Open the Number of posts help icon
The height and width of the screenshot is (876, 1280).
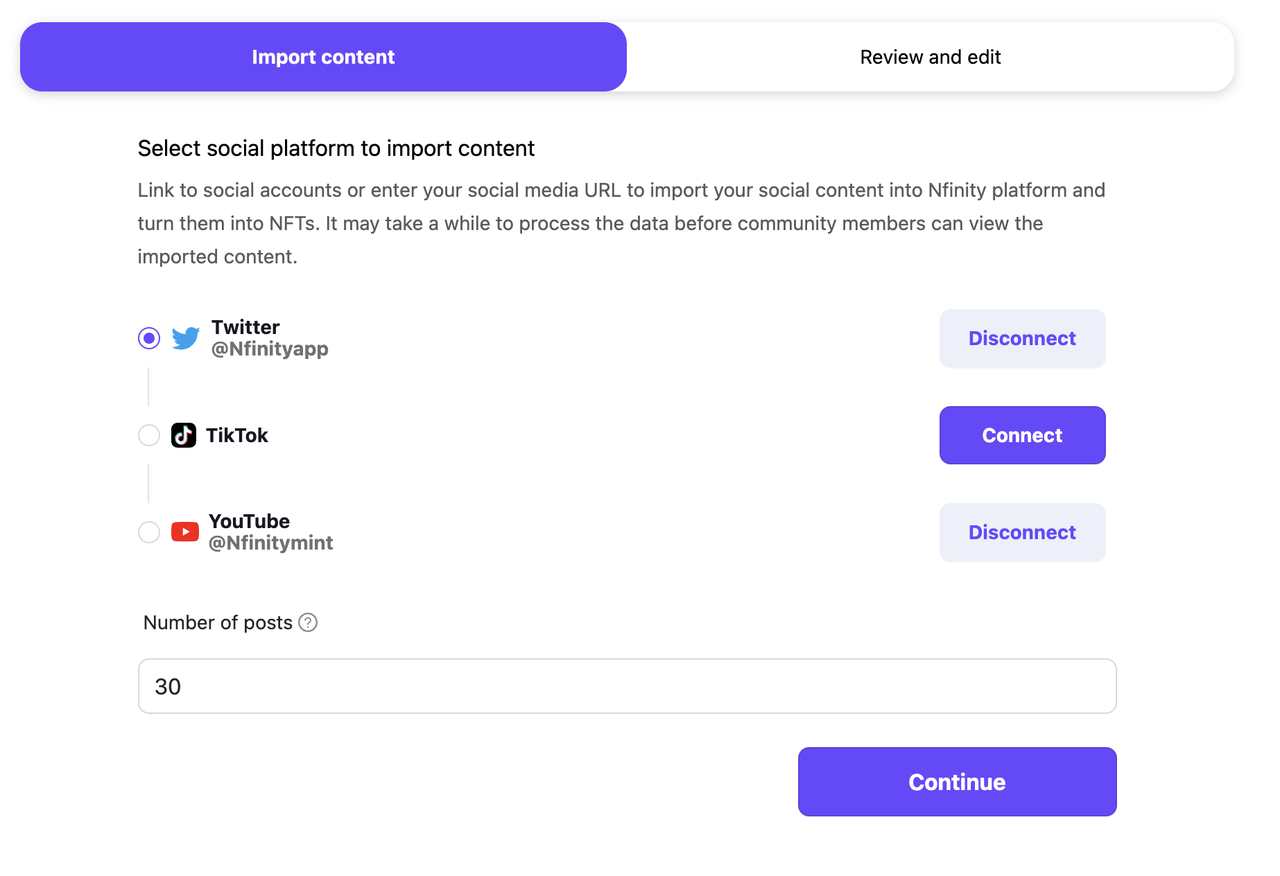pos(308,623)
